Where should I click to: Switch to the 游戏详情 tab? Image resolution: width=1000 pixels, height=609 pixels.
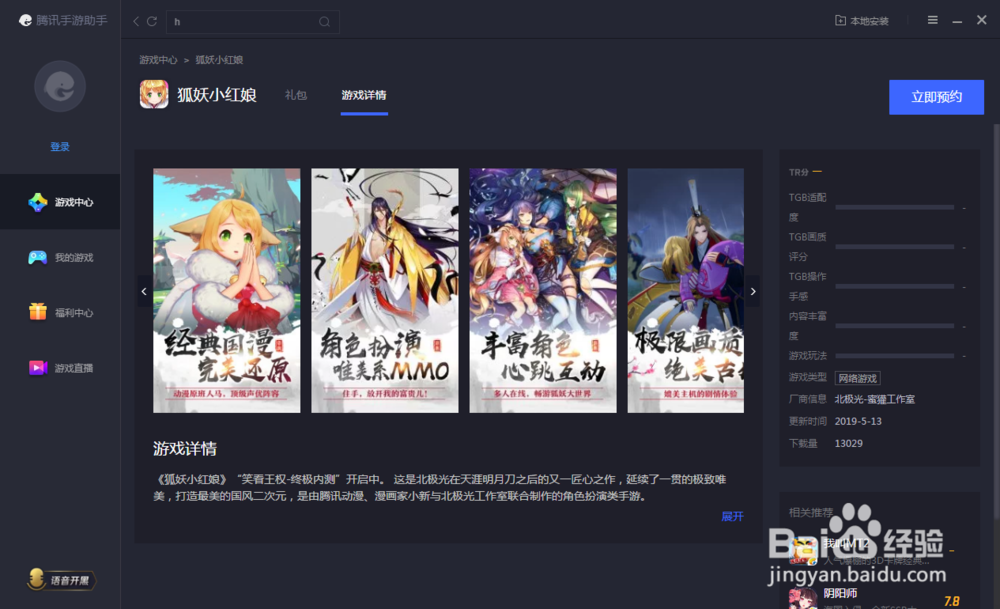tap(364, 95)
